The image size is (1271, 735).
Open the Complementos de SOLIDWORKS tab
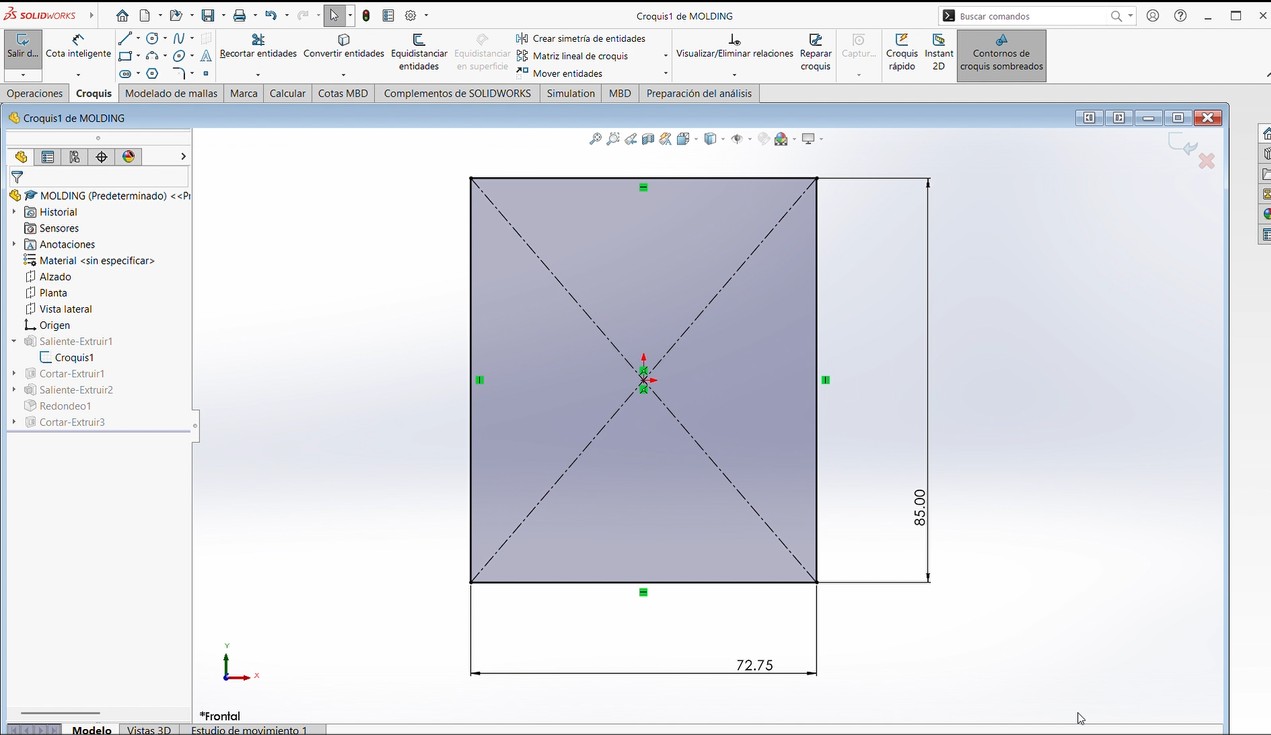(x=457, y=93)
